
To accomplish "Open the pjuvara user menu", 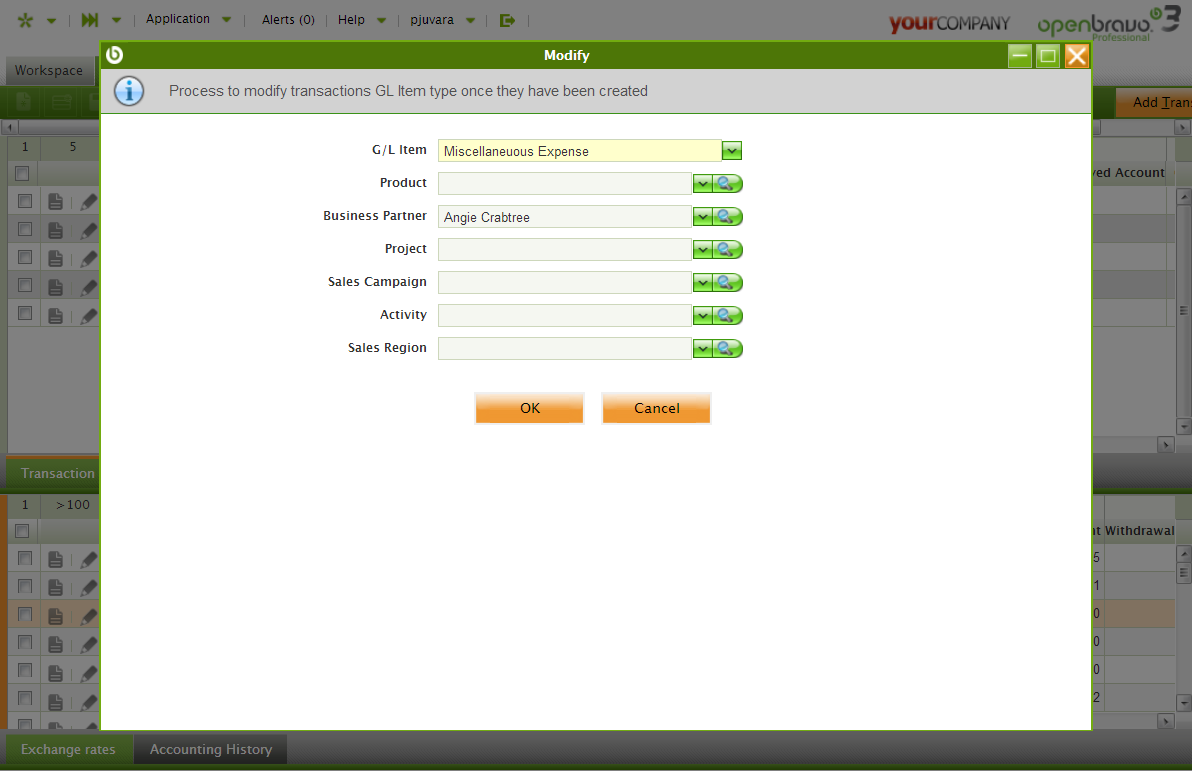I will [442, 20].
